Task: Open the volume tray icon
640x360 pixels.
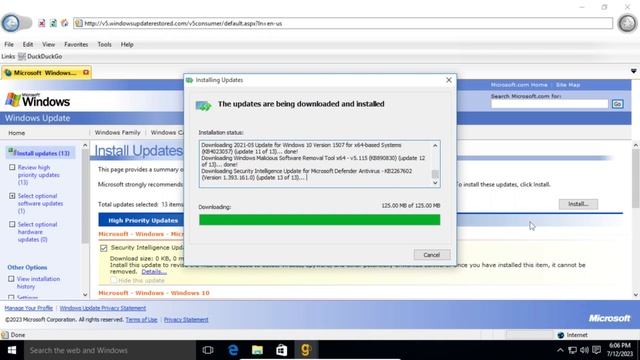Action: click(584, 350)
